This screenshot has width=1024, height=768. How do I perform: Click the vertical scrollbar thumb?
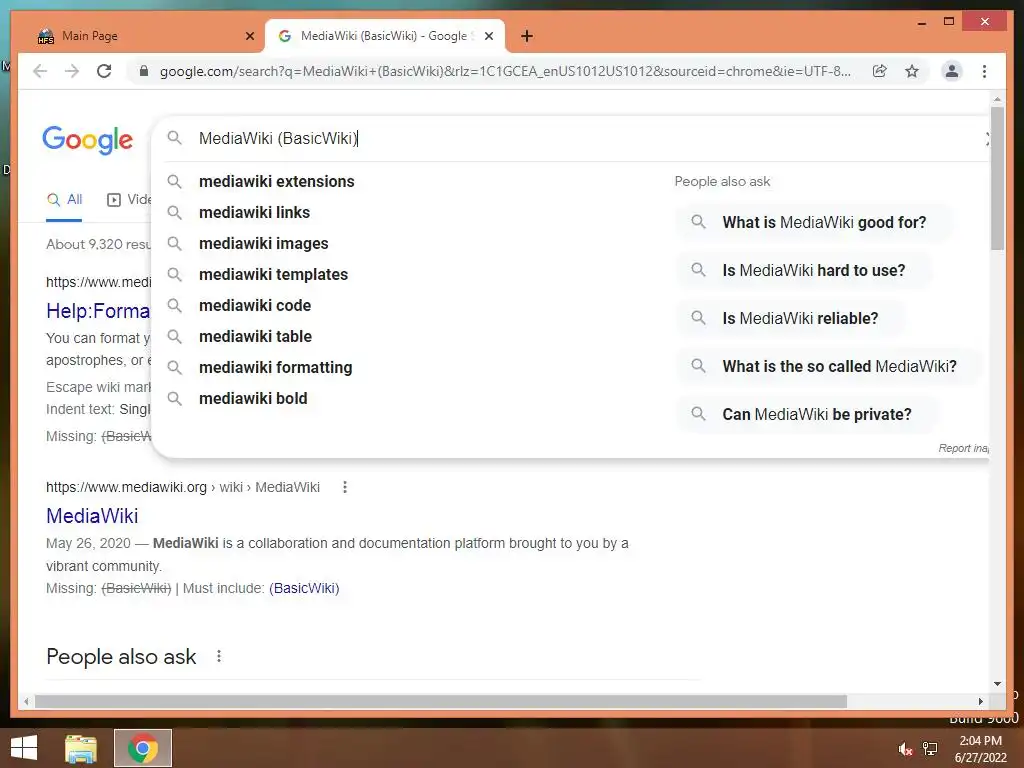tap(997, 178)
